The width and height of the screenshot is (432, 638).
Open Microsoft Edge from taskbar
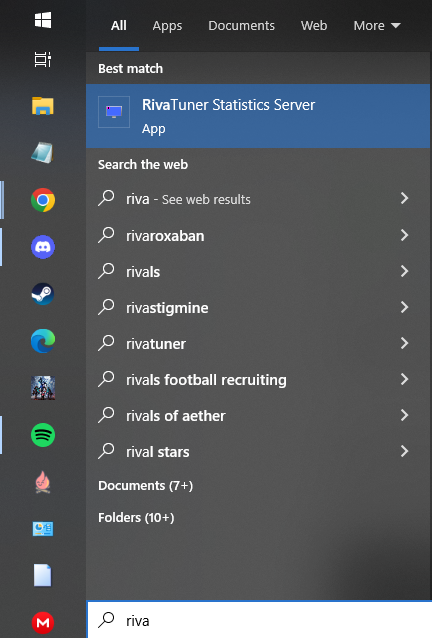43,341
